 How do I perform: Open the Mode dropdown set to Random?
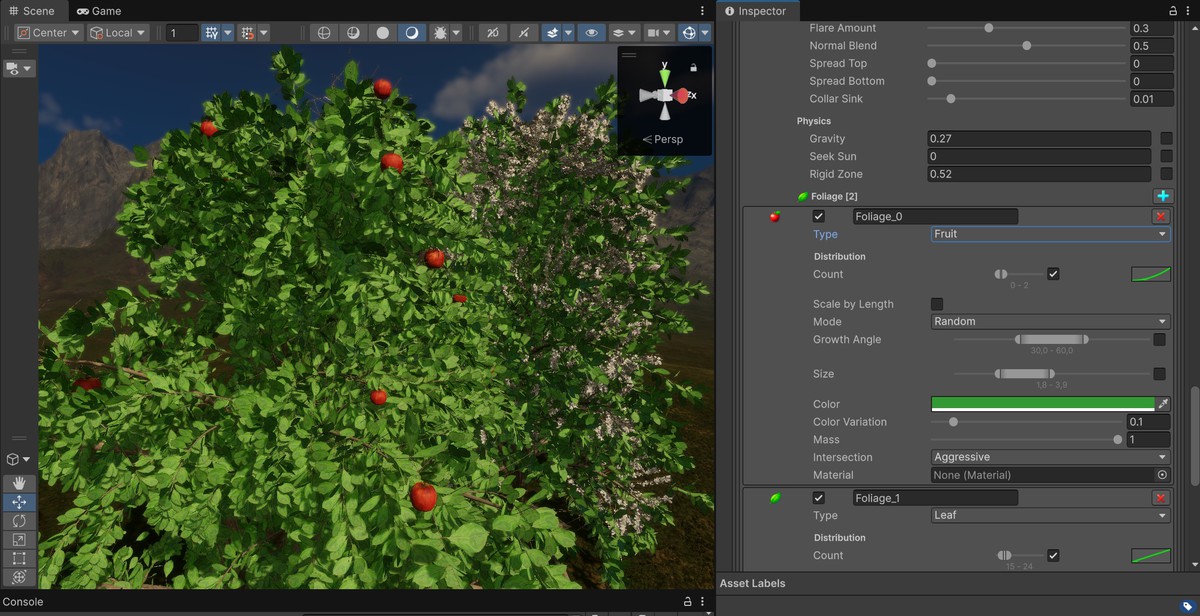(x=1050, y=322)
